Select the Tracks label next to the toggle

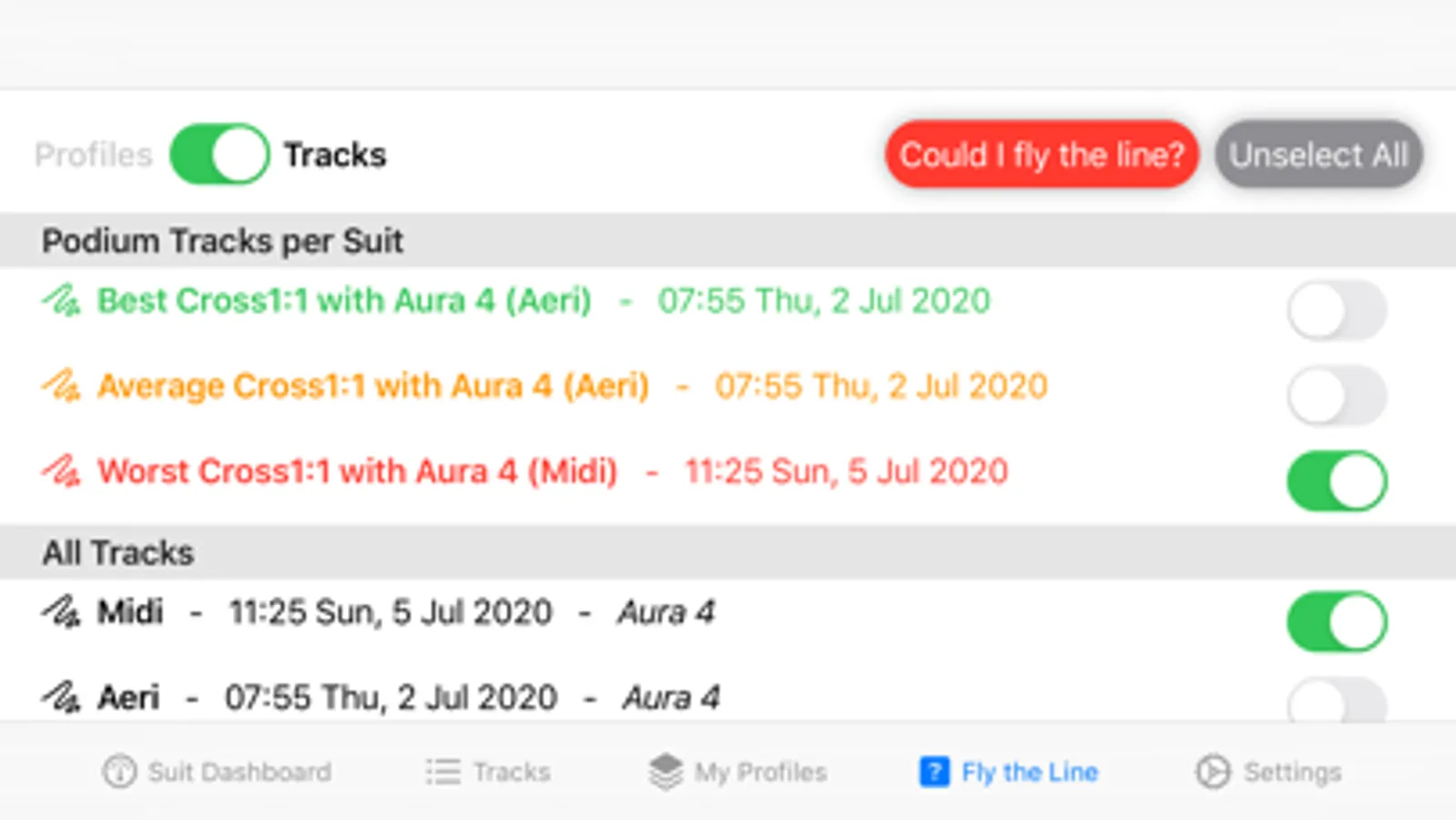pyautogui.click(x=335, y=155)
